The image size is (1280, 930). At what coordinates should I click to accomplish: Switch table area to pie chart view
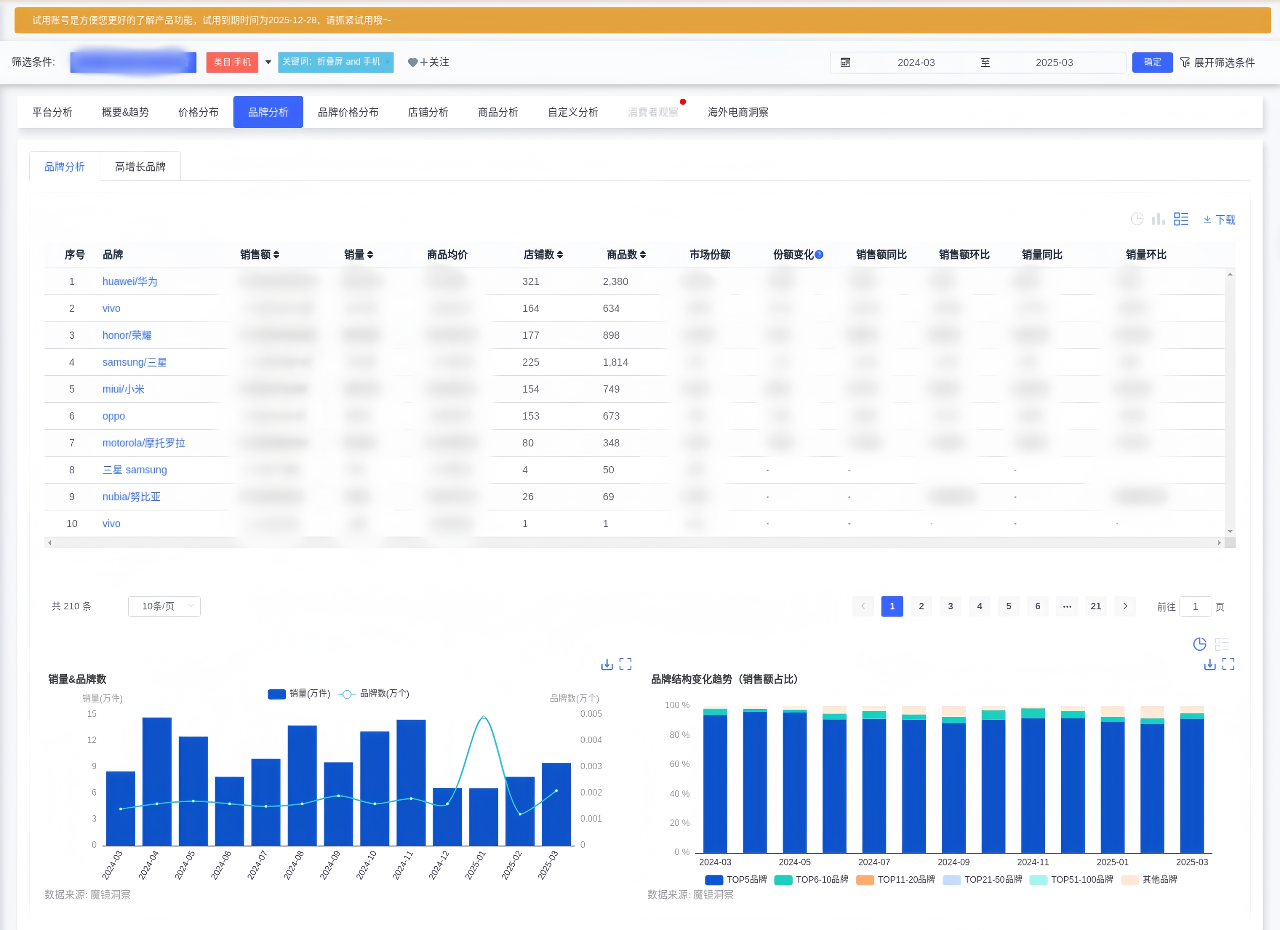pyautogui.click(x=1137, y=219)
